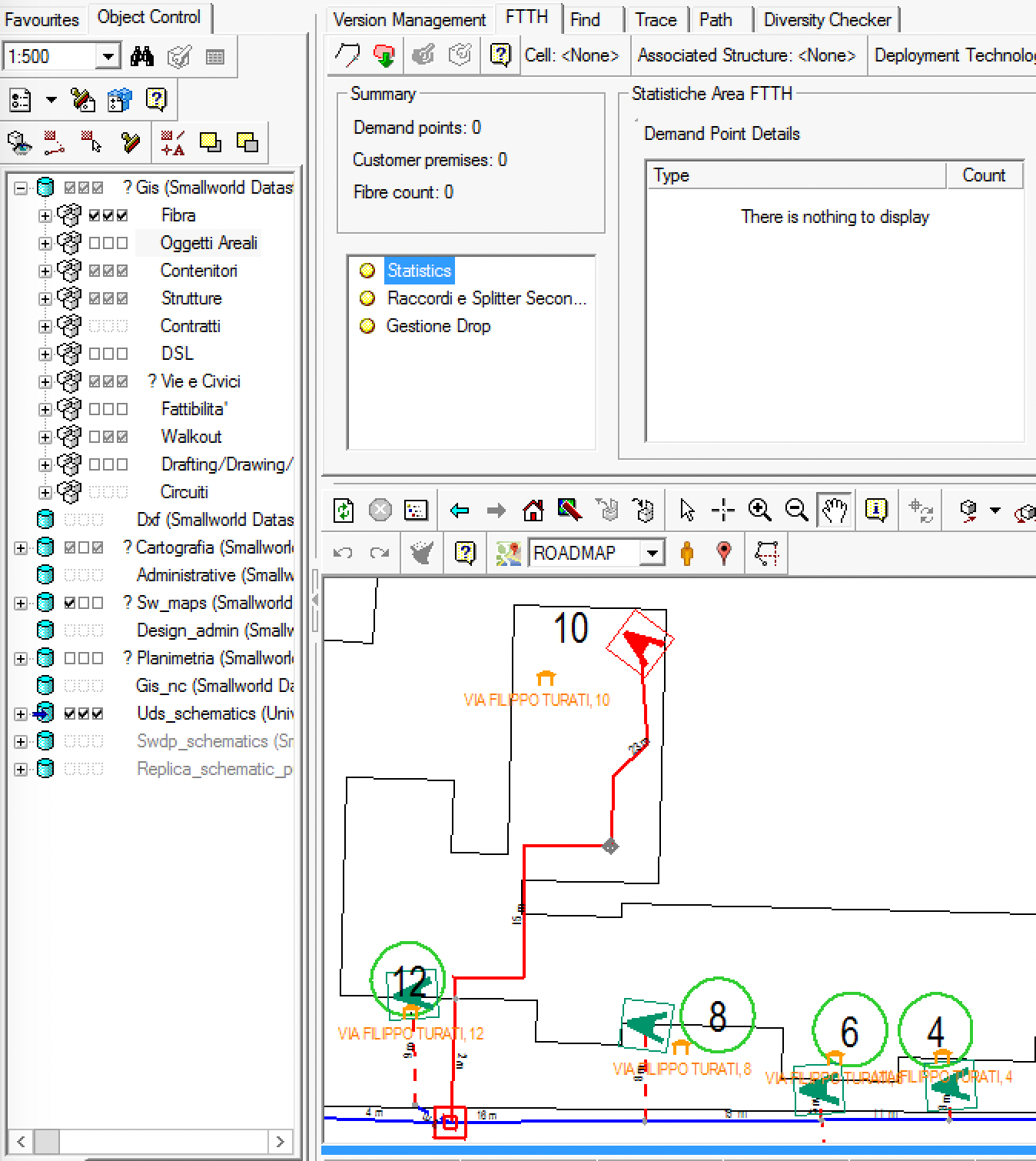Open the 1:500 scale dropdown

point(108,56)
